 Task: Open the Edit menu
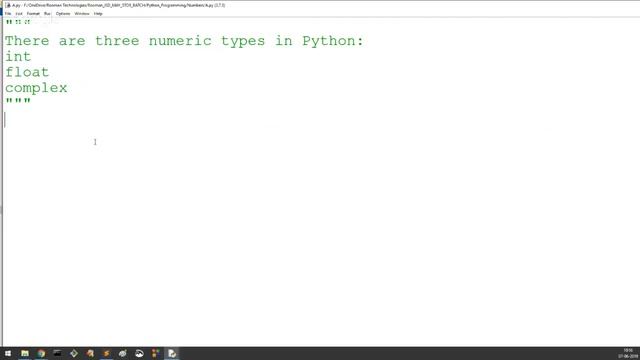19,13
